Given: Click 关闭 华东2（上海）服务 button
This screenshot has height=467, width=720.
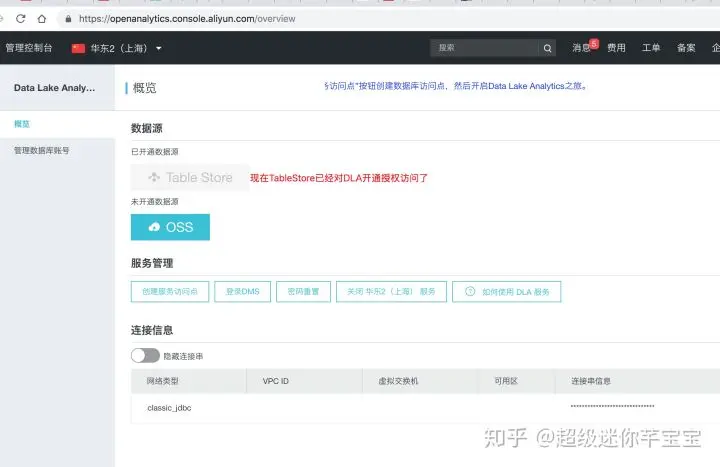Looking at the screenshot, I should 391,292.
